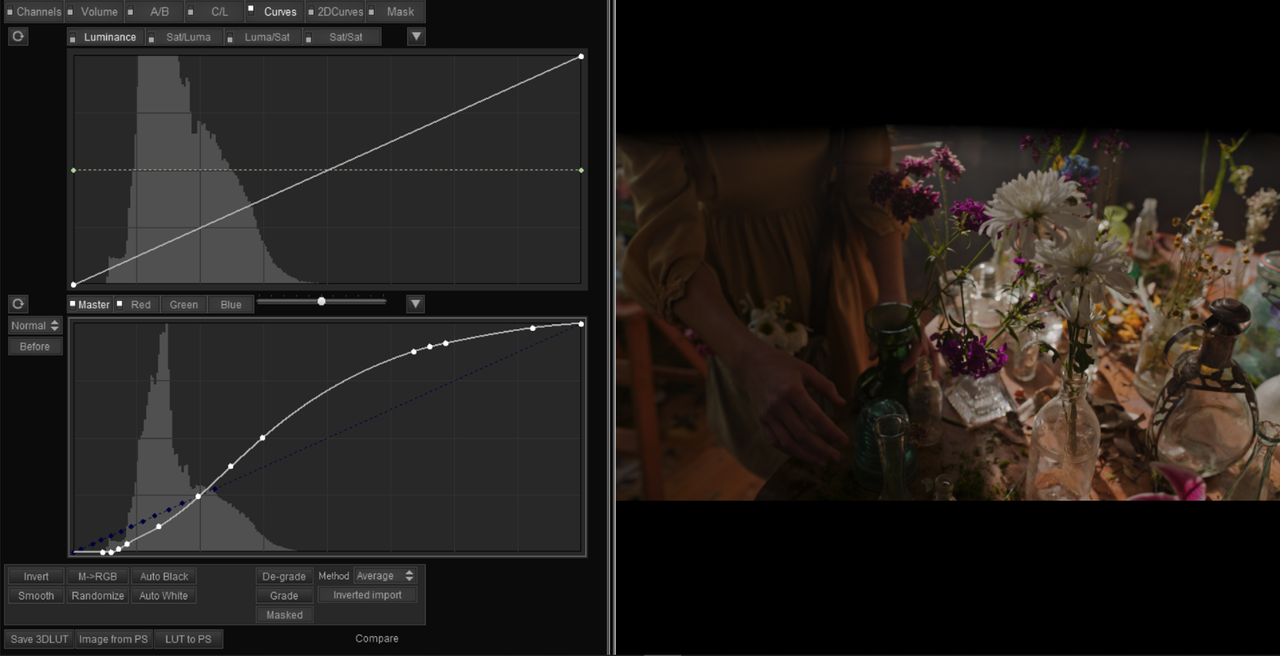
Task: Select the Luminance curve sub-tab
Action: (105, 37)
